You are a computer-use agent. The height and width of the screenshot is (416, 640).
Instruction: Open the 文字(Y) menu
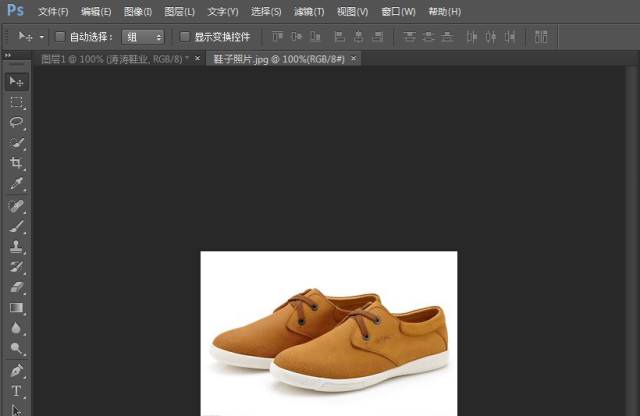(x=223, y=11)
